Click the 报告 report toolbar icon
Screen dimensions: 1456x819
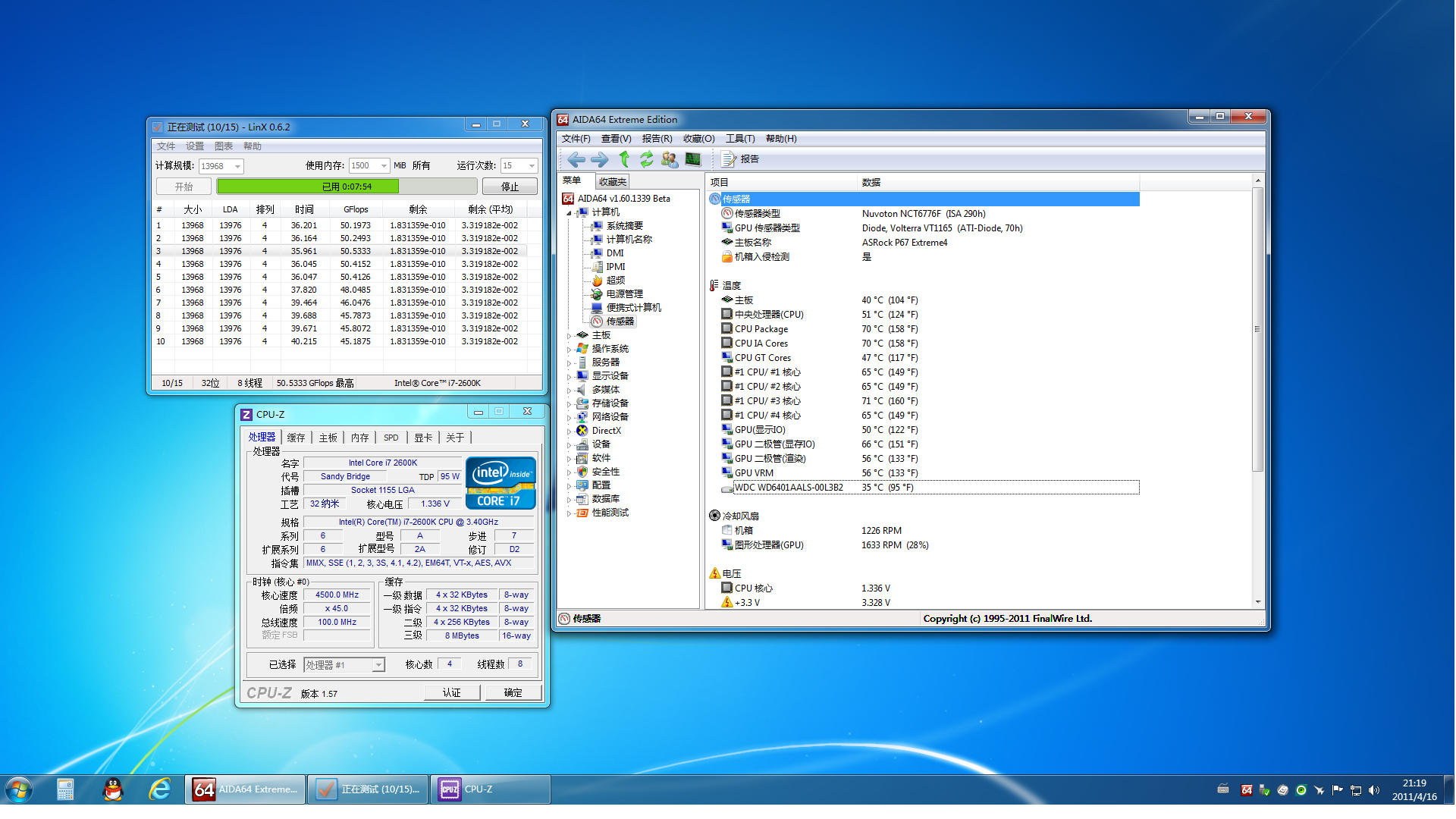[739, 159]
